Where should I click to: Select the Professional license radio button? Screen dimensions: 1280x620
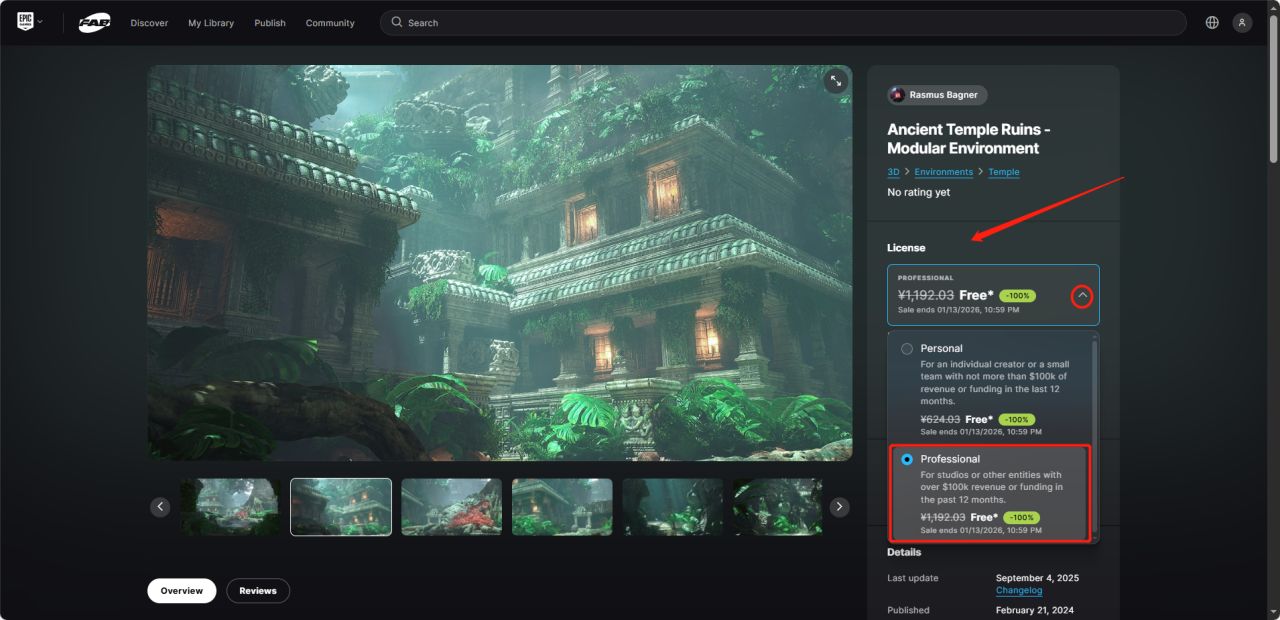(907, 459)
